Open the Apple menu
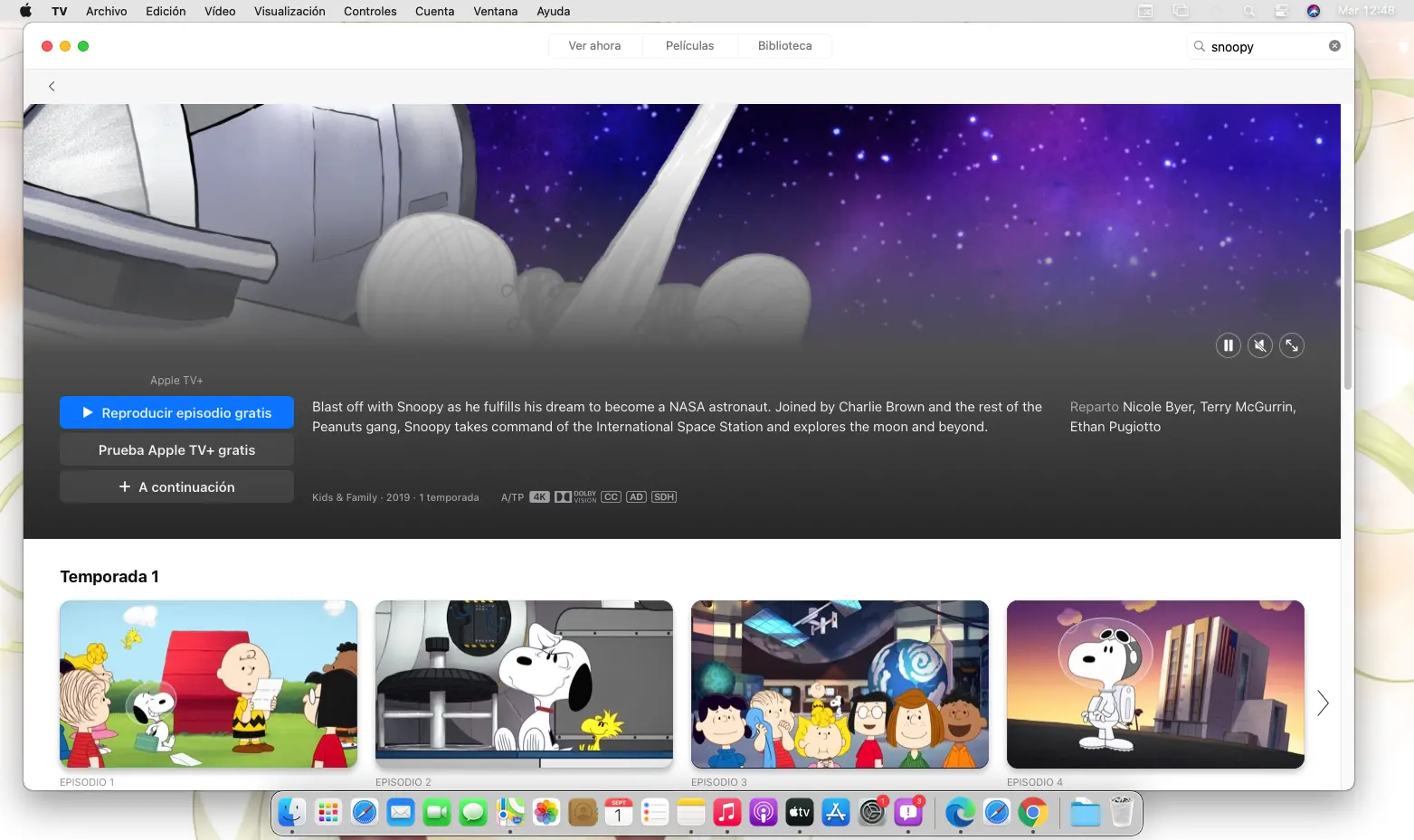This screenshot has width=1414, height=840. (25, 11)
